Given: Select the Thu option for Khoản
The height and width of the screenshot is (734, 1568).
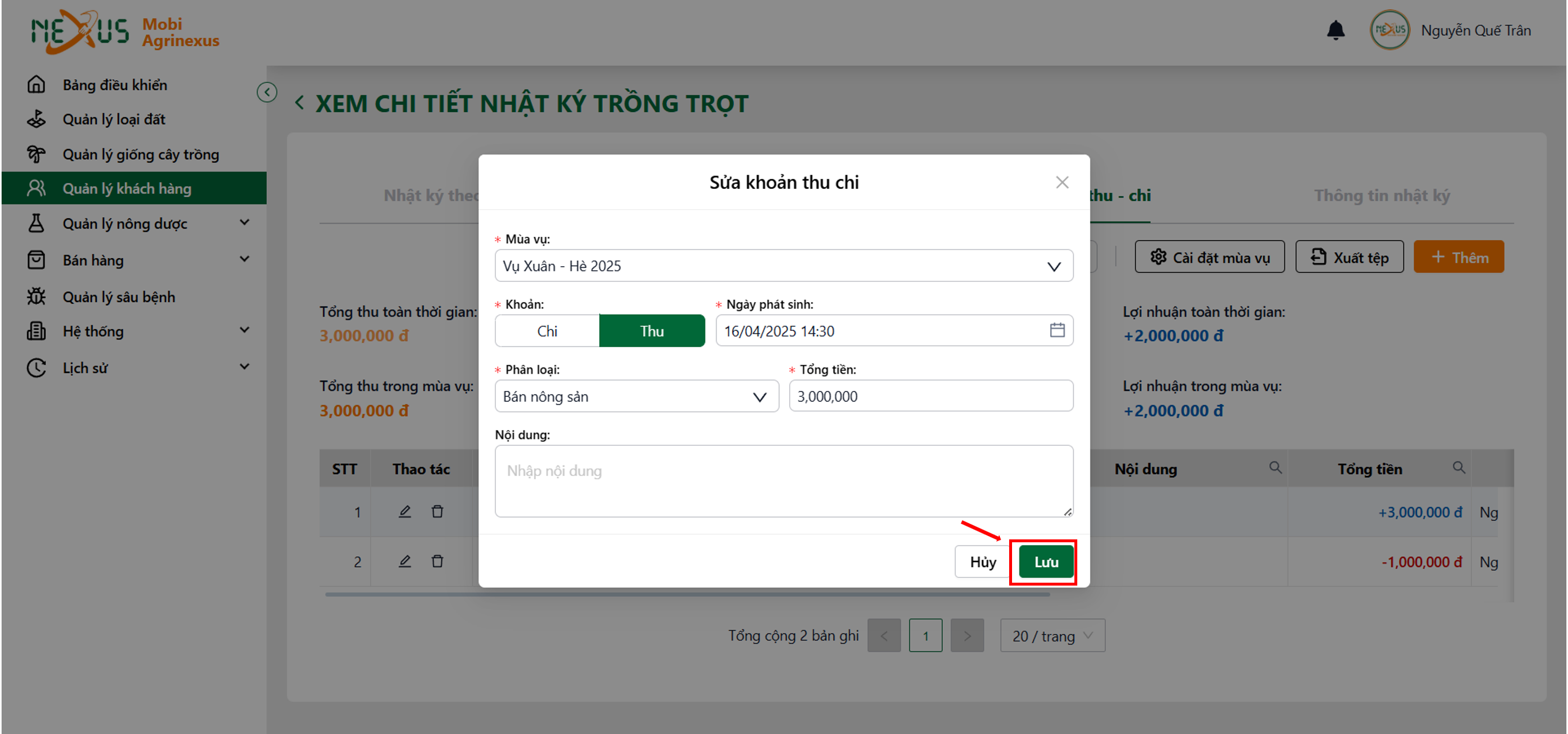Looking at the screenshot, I should 652,331.
